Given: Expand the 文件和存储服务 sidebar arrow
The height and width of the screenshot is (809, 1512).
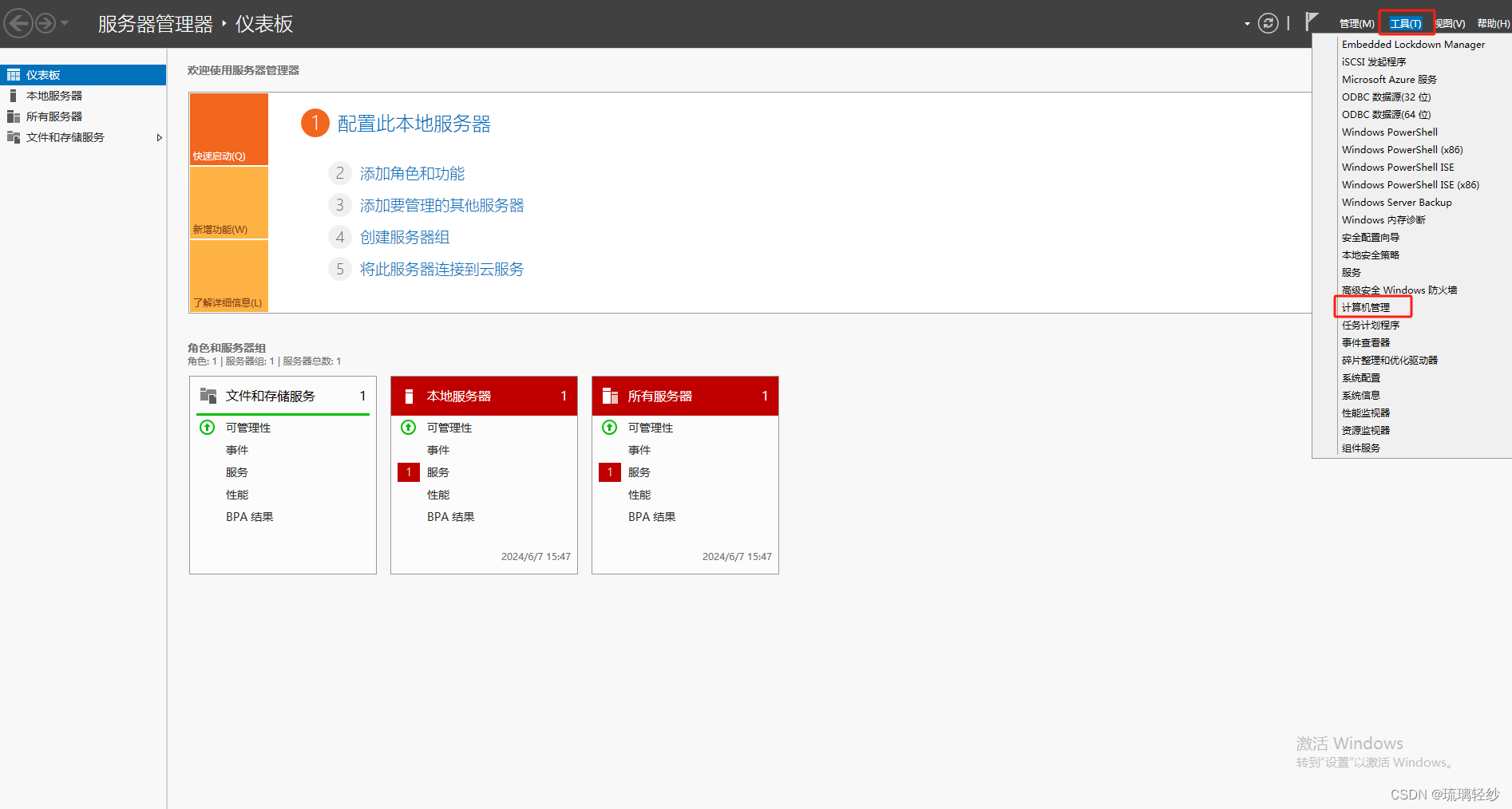Looking at the screenshot, I should (159, 137).
